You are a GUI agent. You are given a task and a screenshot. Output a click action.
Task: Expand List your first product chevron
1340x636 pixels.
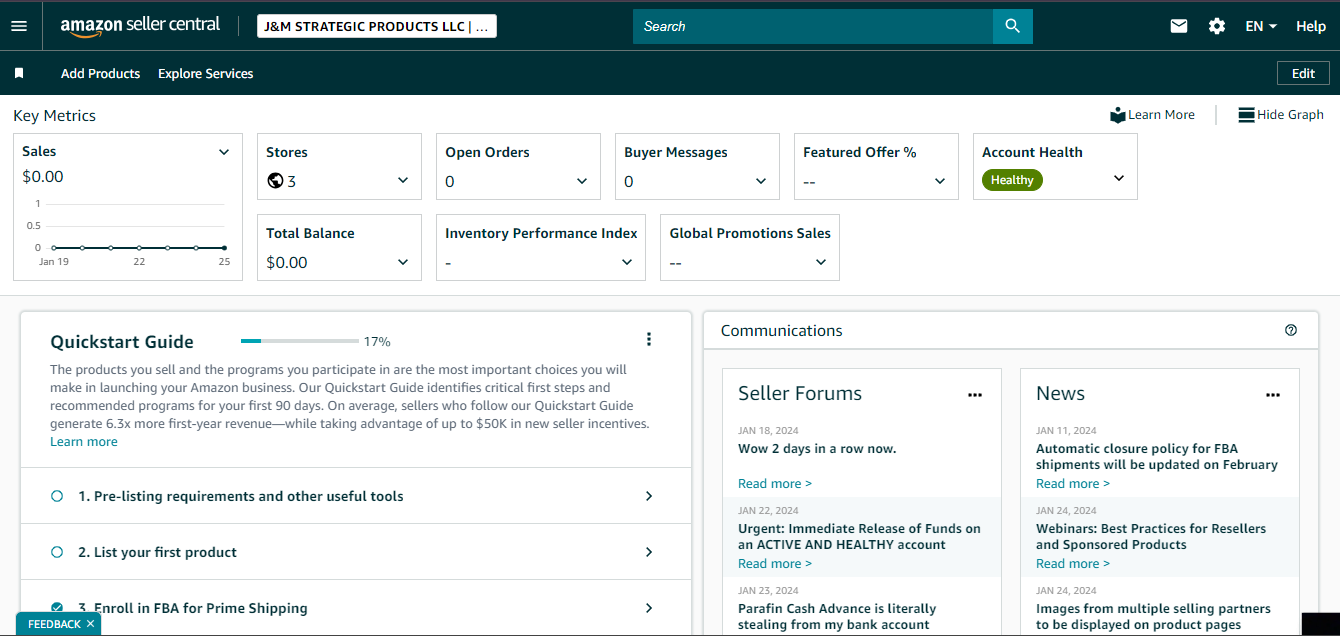point(649,552)
